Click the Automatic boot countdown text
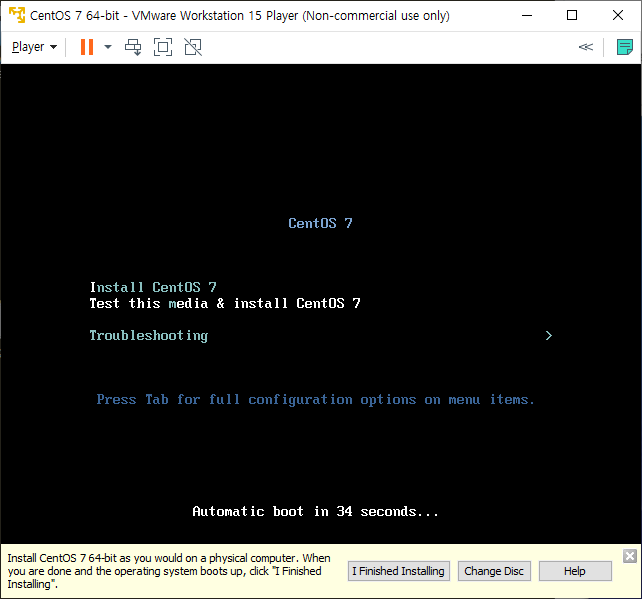Screen dimensions: 642x599 coord(315,511)
